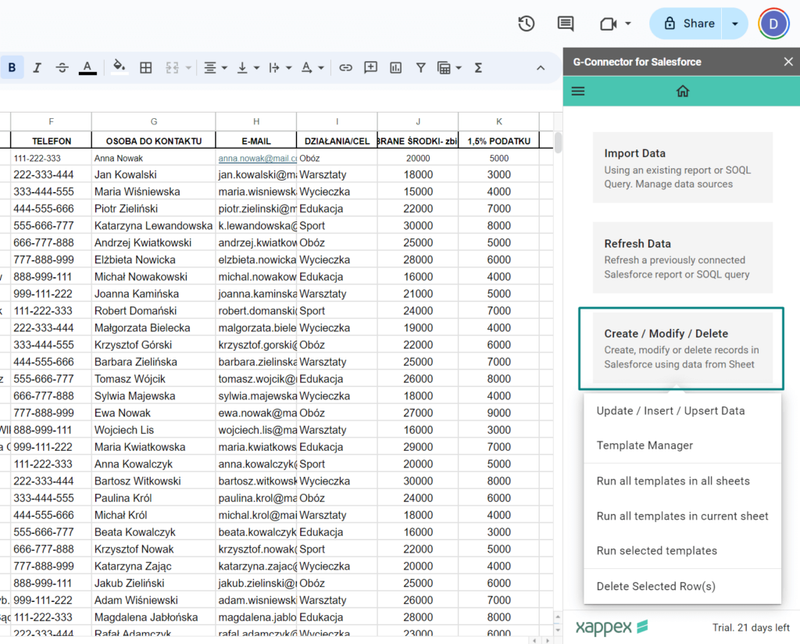Toggle italic formatting
This screenshot has height=644, width=800.
point(37,67)
